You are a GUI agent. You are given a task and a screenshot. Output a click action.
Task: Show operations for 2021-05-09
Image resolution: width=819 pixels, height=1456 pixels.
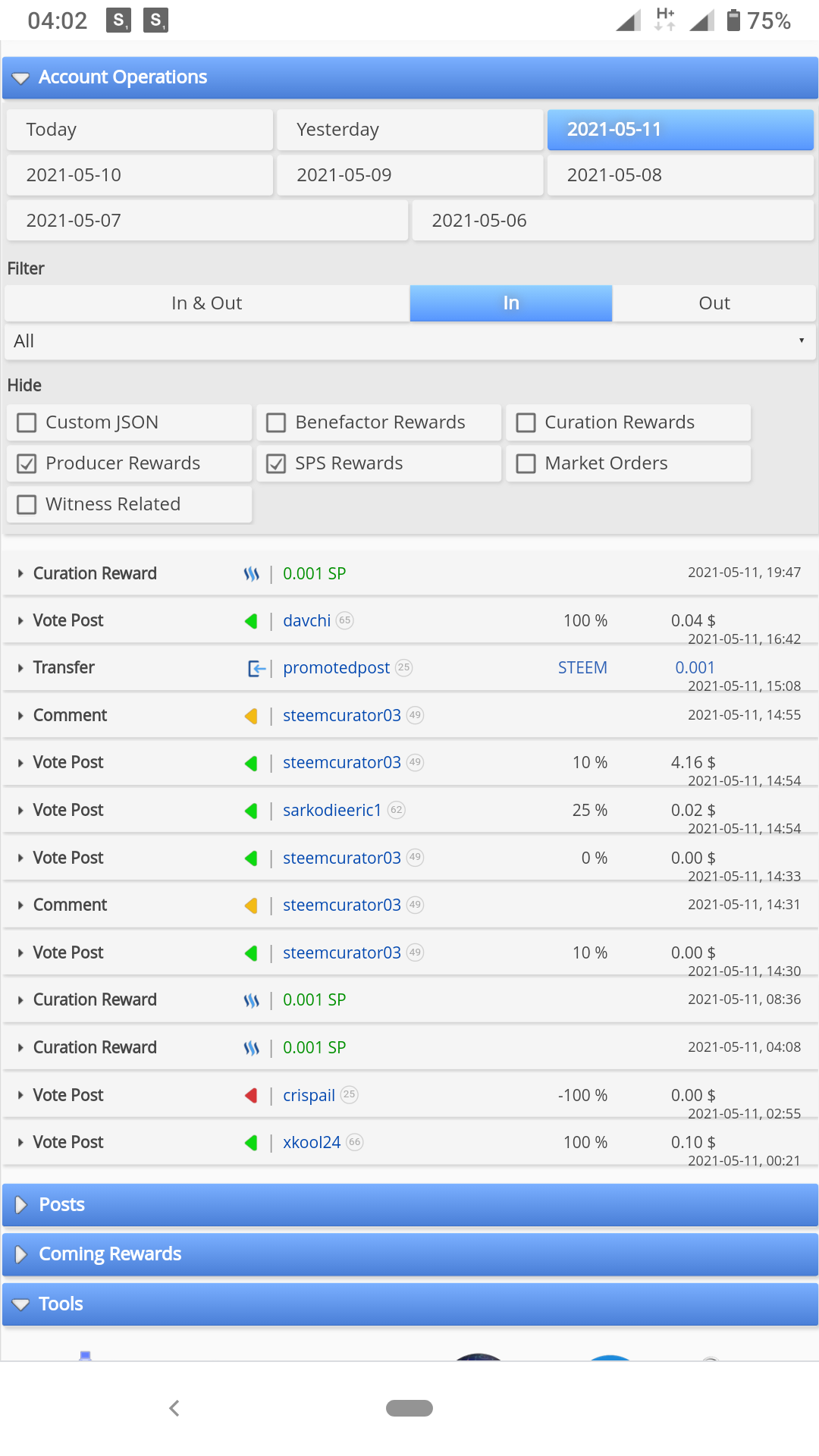[x=410, y=175]
